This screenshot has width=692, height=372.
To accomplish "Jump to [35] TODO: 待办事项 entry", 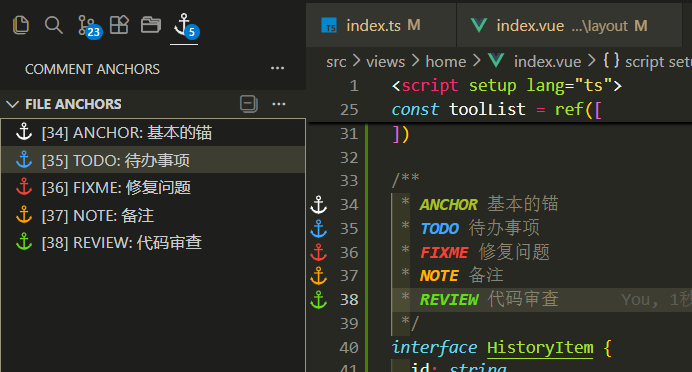I will pos(153,160).
